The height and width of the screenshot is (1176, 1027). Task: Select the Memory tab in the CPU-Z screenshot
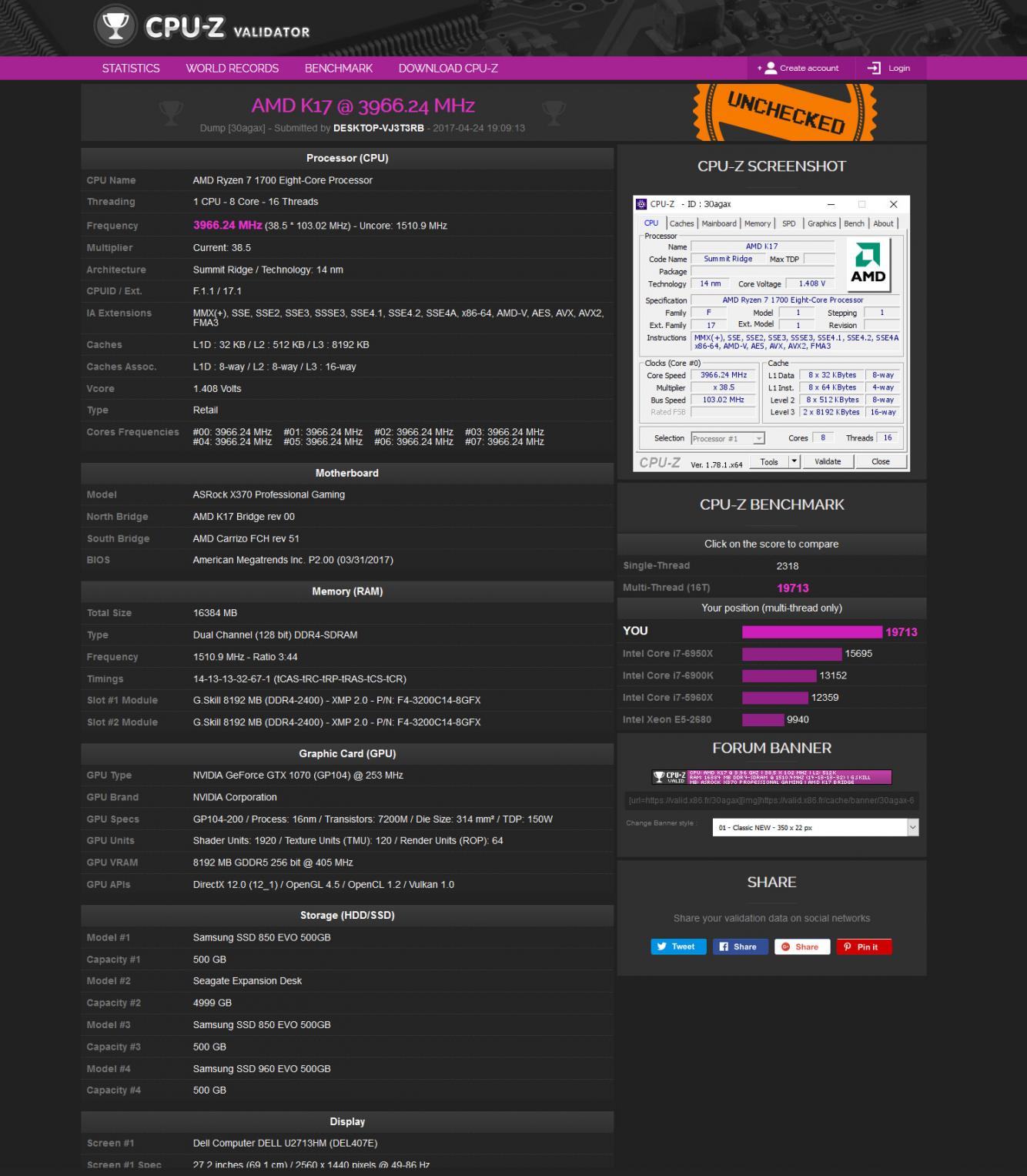click(758, 223)
